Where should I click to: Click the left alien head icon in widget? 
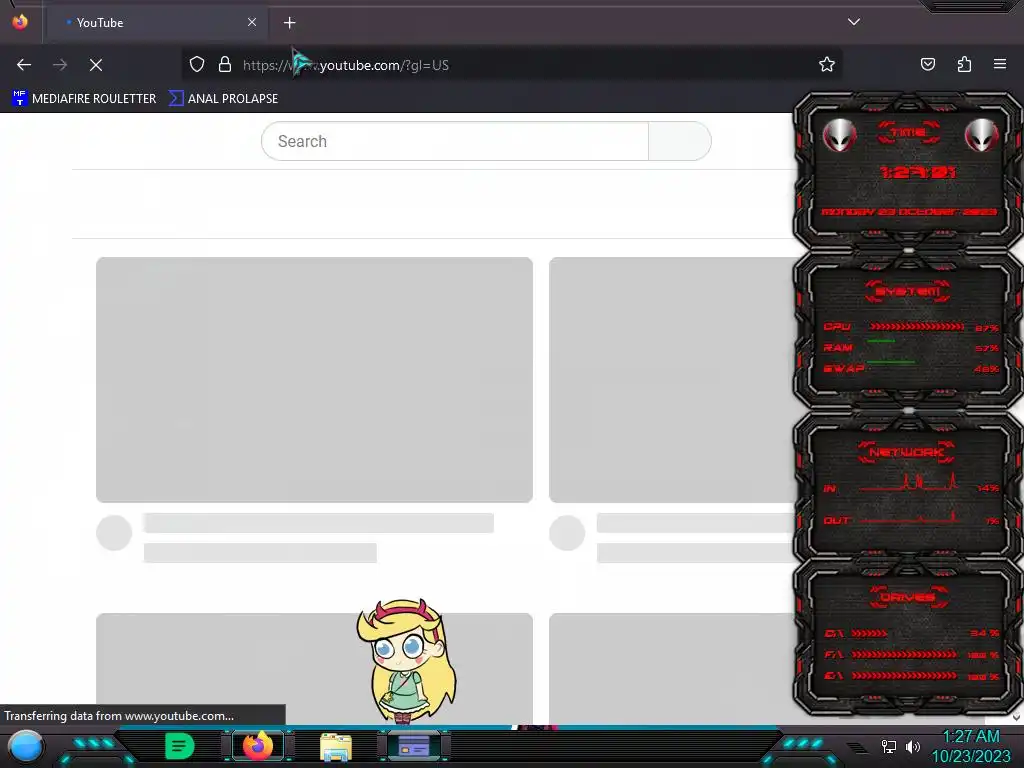[839, 136]
